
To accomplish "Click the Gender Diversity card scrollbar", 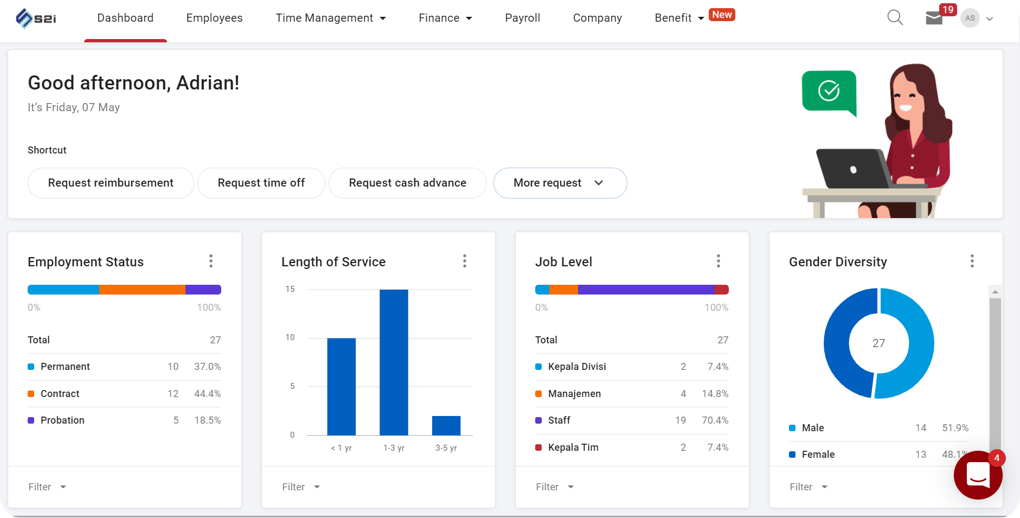I will (x=994, y=370).
